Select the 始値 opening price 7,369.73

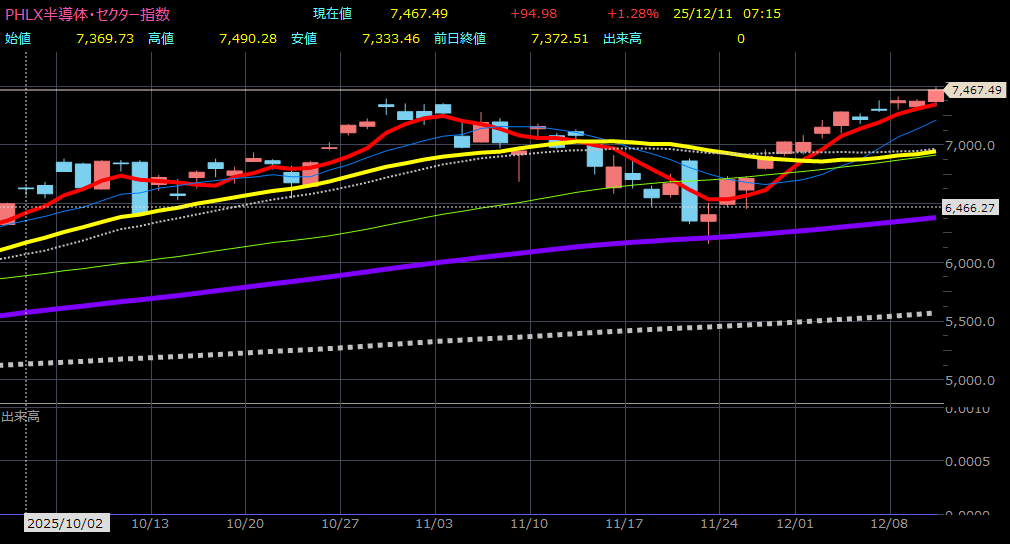coord(104,38)
